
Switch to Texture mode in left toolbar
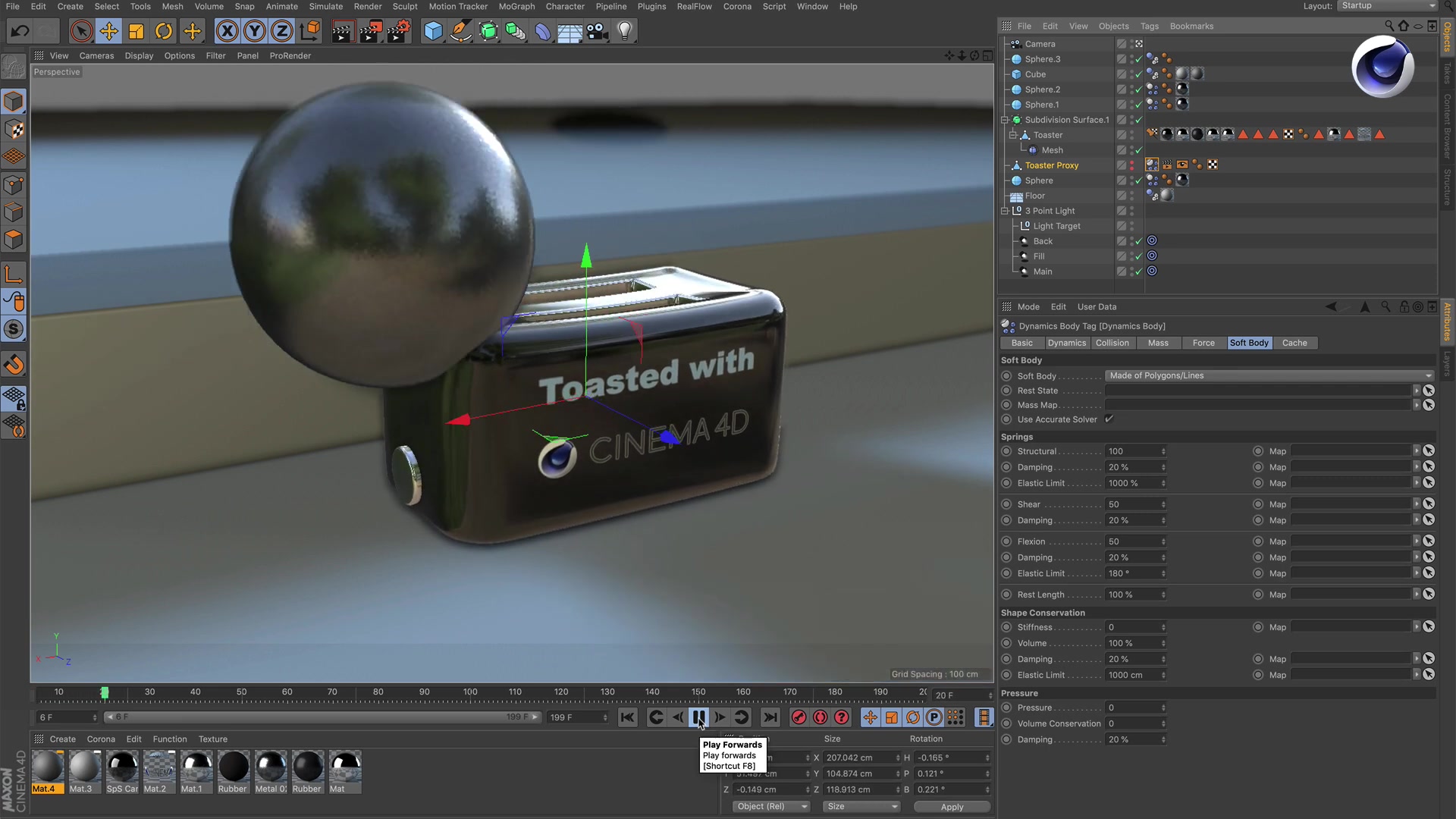point(14,129)
